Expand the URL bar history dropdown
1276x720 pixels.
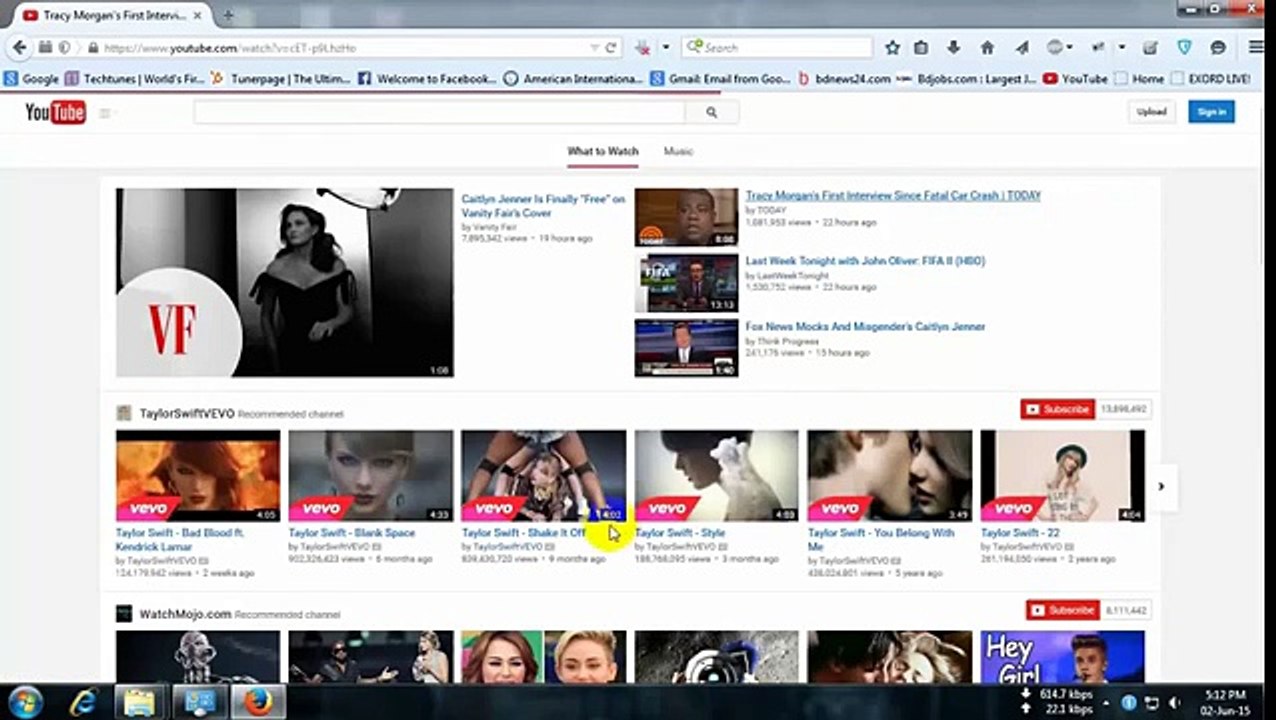point(594,48)
